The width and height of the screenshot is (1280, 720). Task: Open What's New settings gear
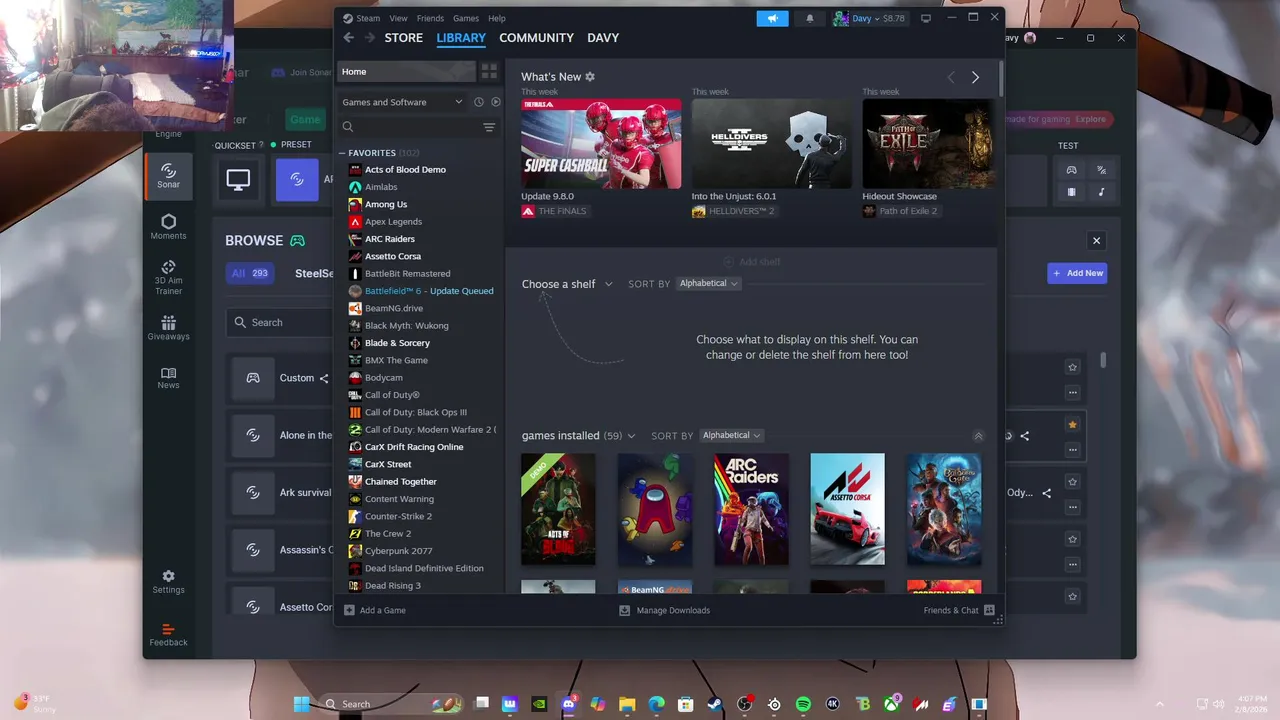coord(590,77)
